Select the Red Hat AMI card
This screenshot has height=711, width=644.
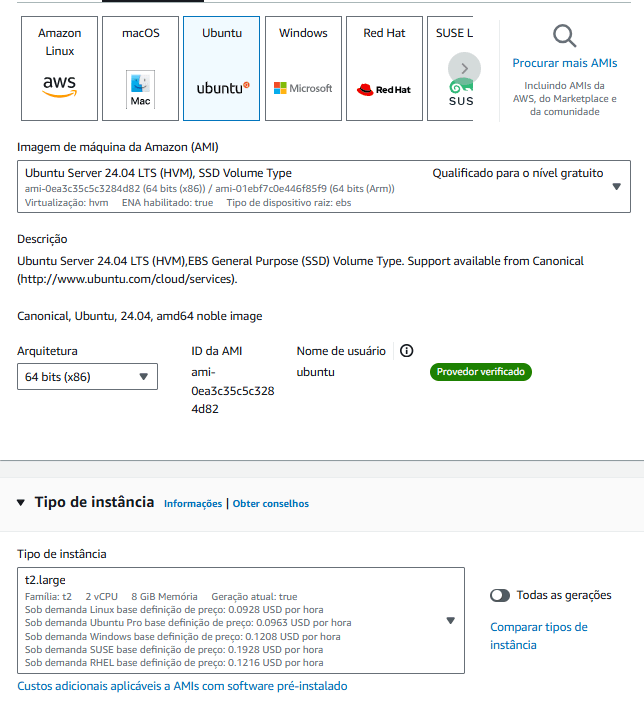385,68
